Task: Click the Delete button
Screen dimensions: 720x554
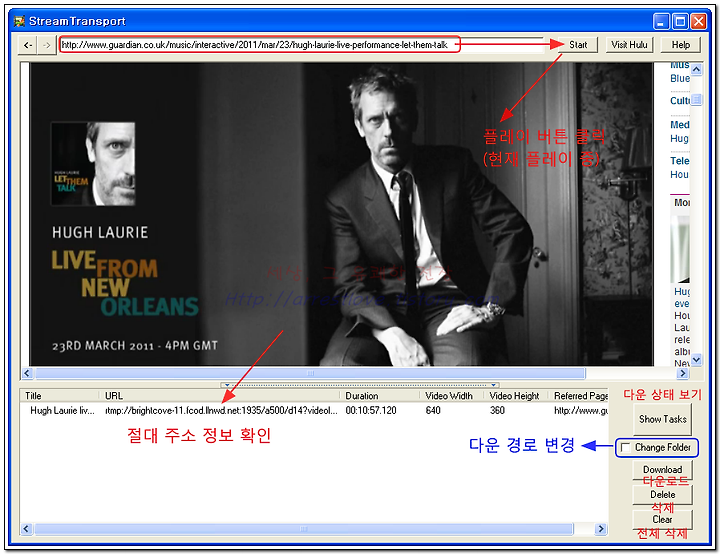Action: 662,495
